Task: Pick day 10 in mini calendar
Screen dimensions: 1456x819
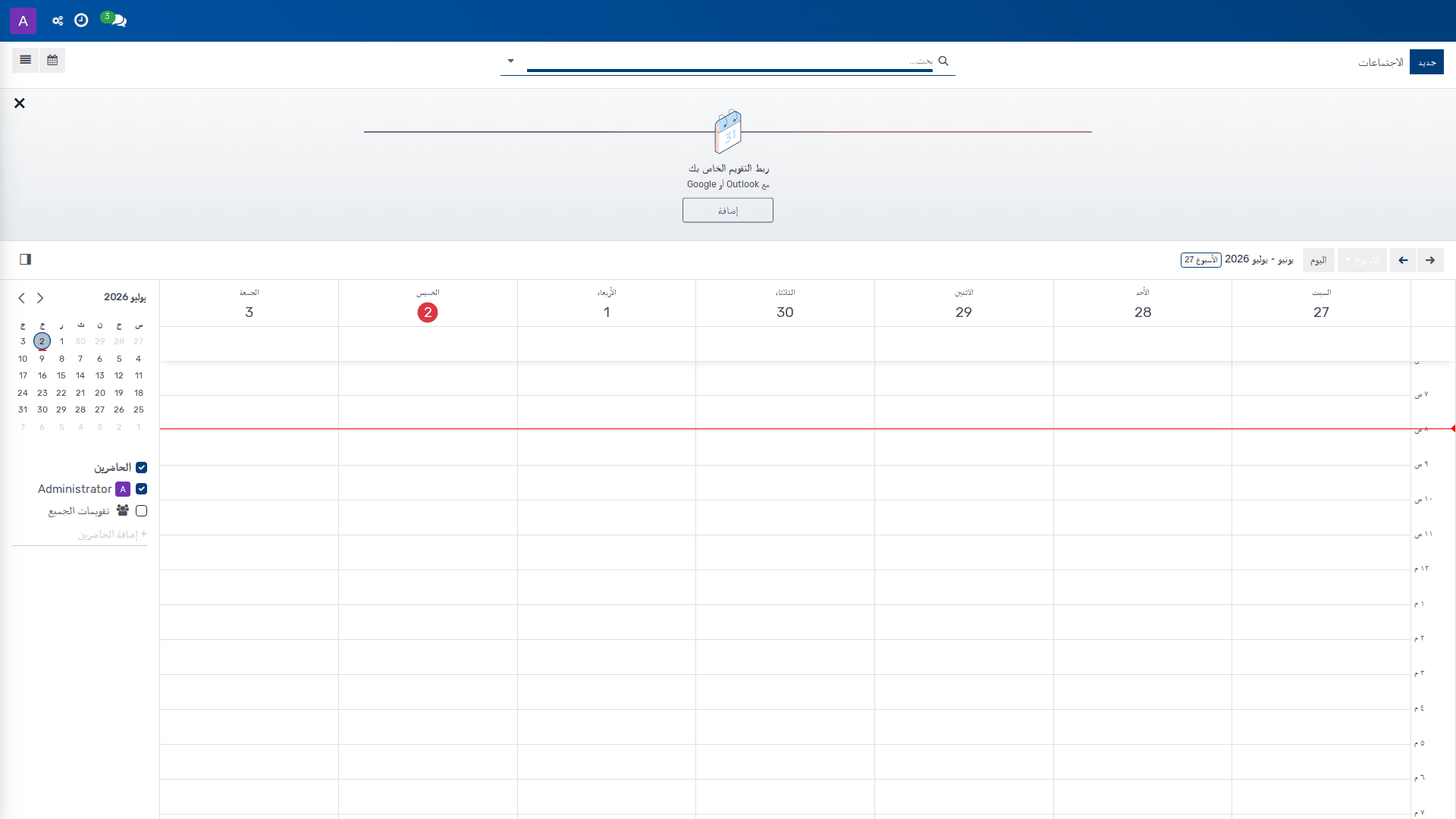Action: tap(23, 359)
